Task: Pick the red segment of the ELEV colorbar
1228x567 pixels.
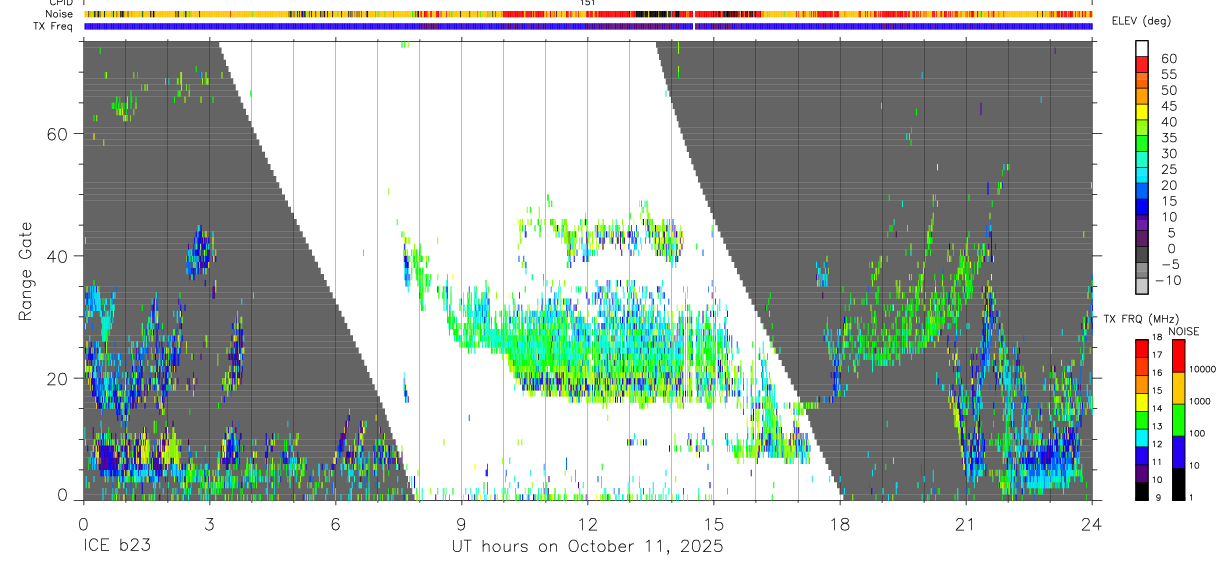Action: [1142, 64]
